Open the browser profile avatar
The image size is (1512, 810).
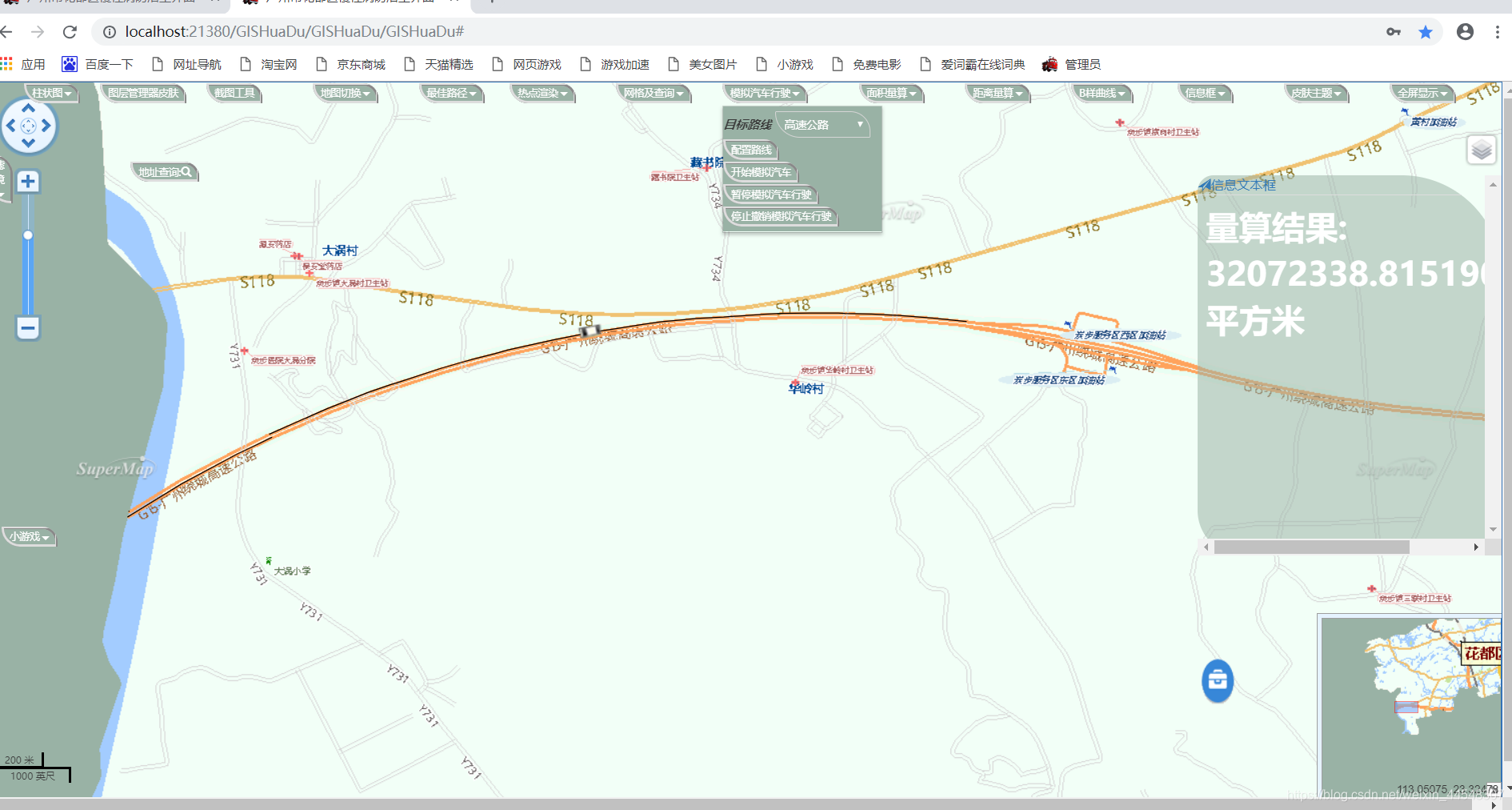(1465, 31)
